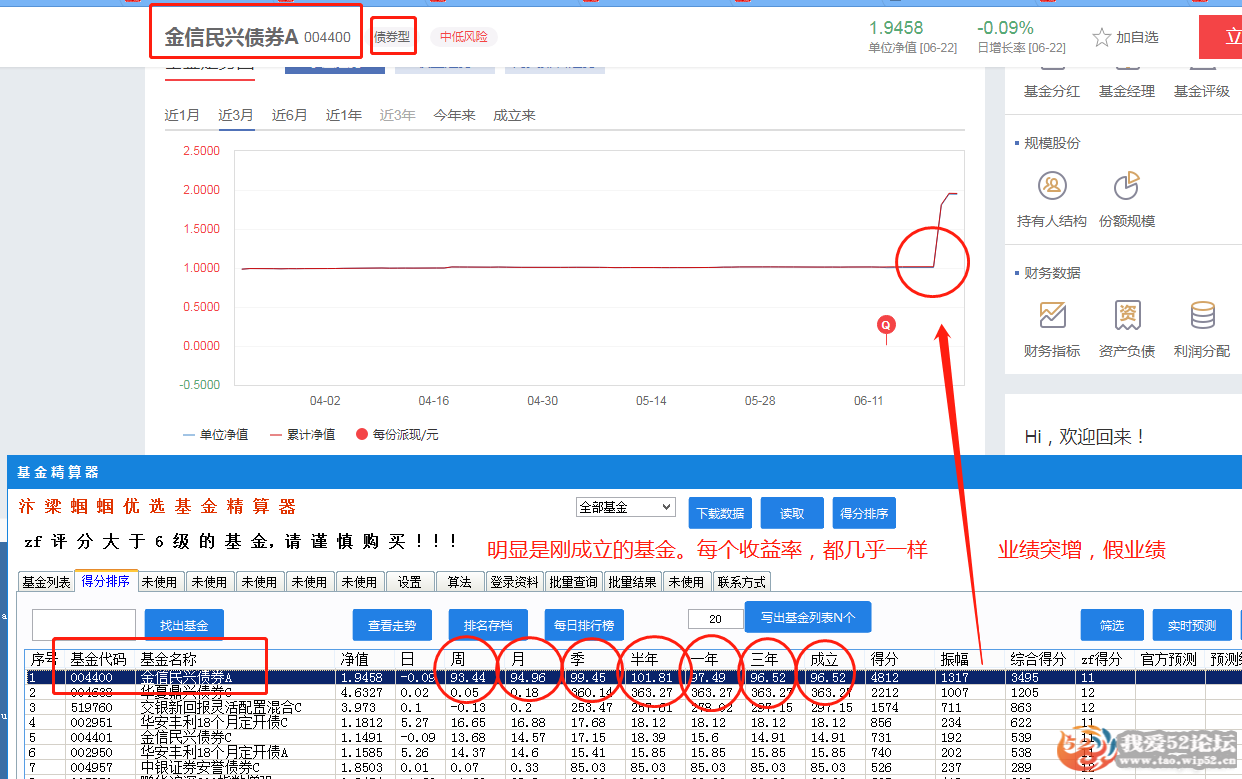The height and width of the screenshot is (779, 1242).
Task: Open 资产负债 balance sheet icon
Action: point(1127,316)
